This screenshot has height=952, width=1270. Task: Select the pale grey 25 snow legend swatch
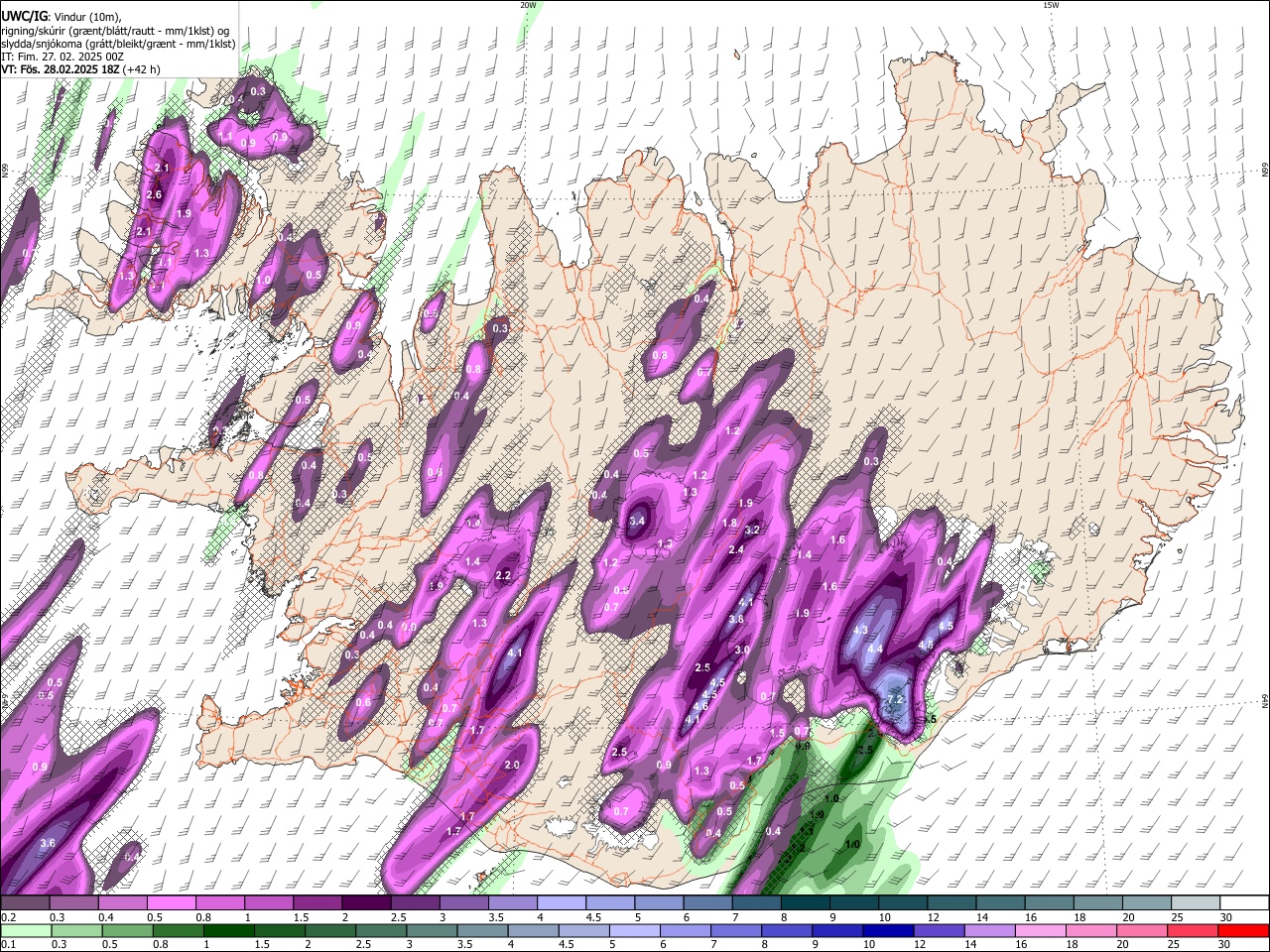tap(1195, 902)
